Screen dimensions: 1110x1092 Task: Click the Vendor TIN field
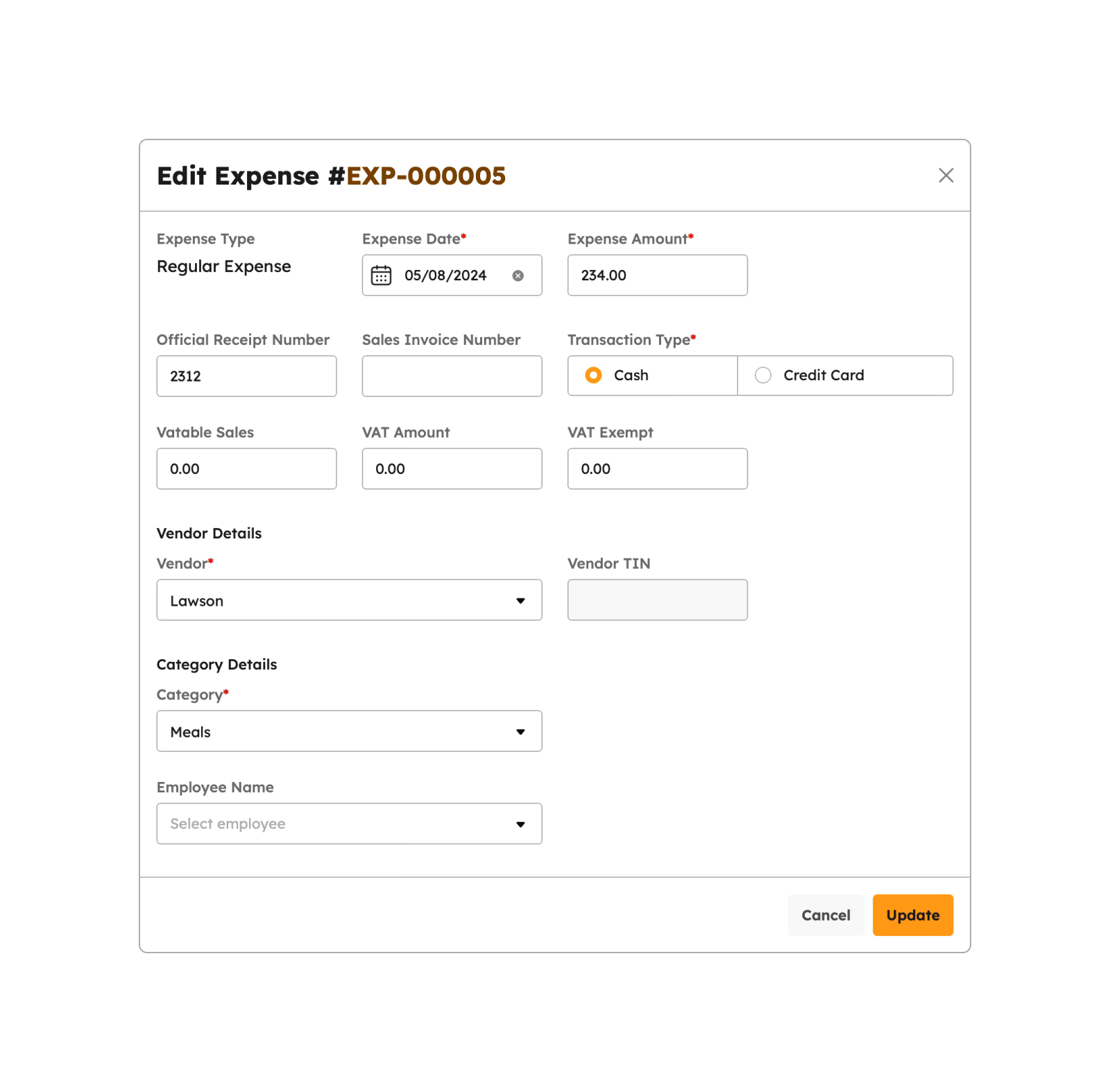pos(657,600)
